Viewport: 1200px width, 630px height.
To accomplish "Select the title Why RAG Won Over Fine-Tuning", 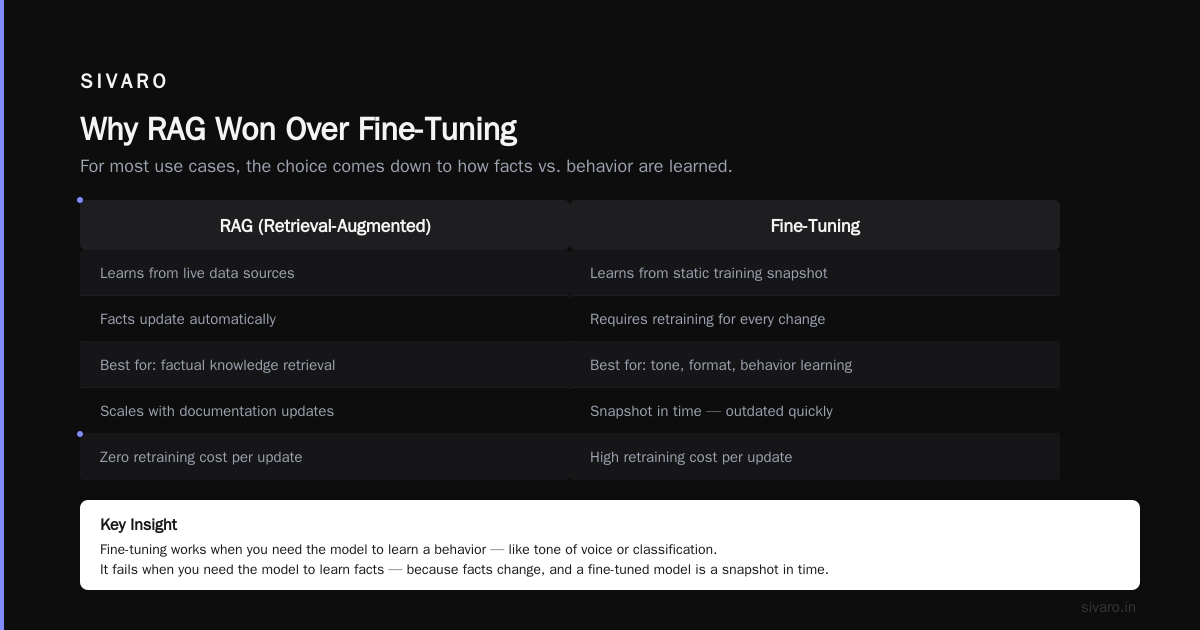I will click(x=298, y=129).
